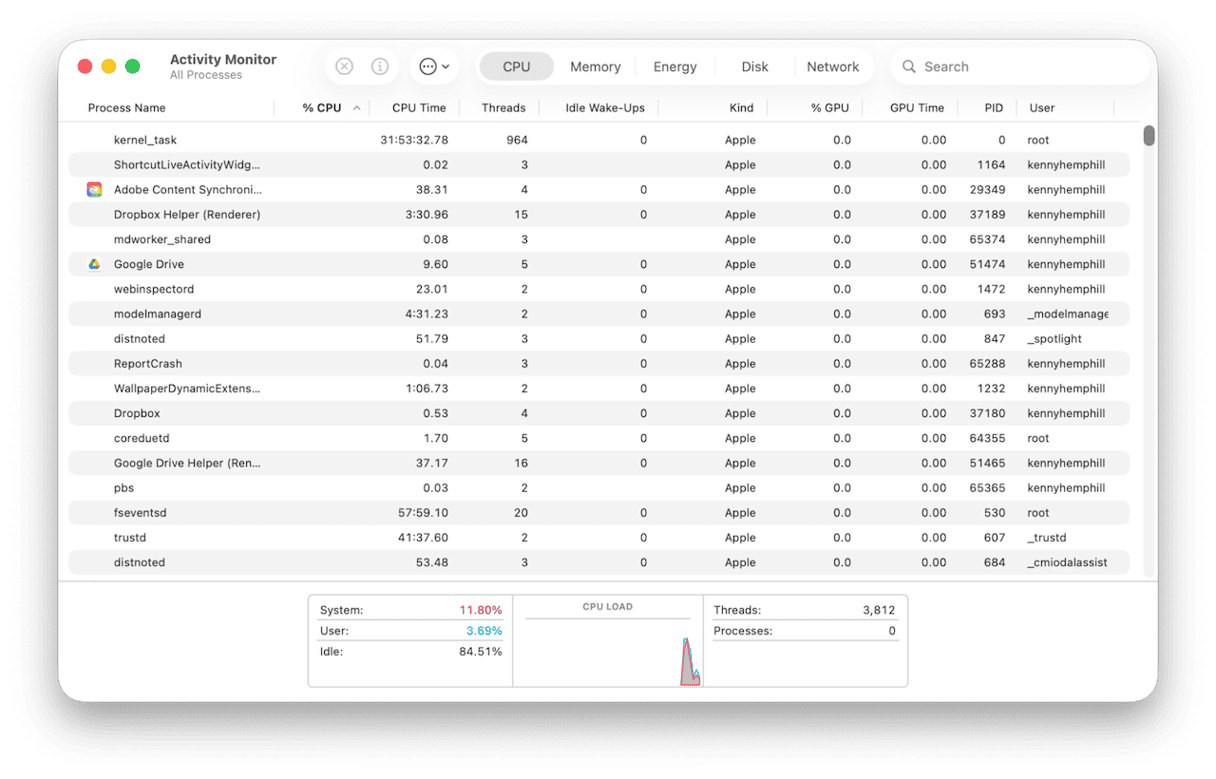The height and width of the screenshot is (779, 1216).
Task: Sort by the Process Name column header
Action: click(x=127, y=108)
